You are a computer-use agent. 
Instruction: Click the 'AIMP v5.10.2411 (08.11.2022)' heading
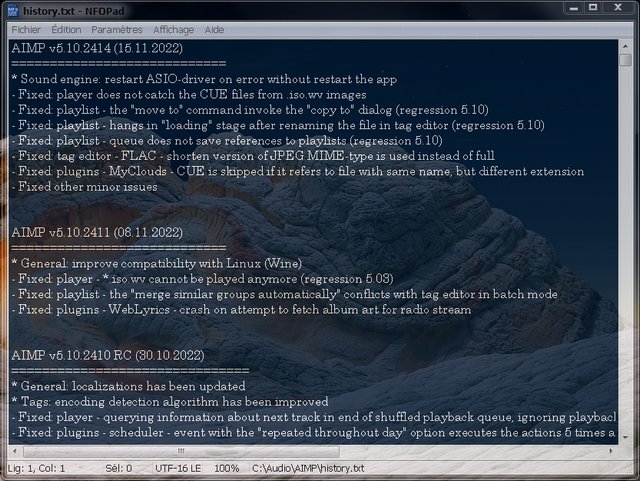pyautogui.click(x=97, y=233)
